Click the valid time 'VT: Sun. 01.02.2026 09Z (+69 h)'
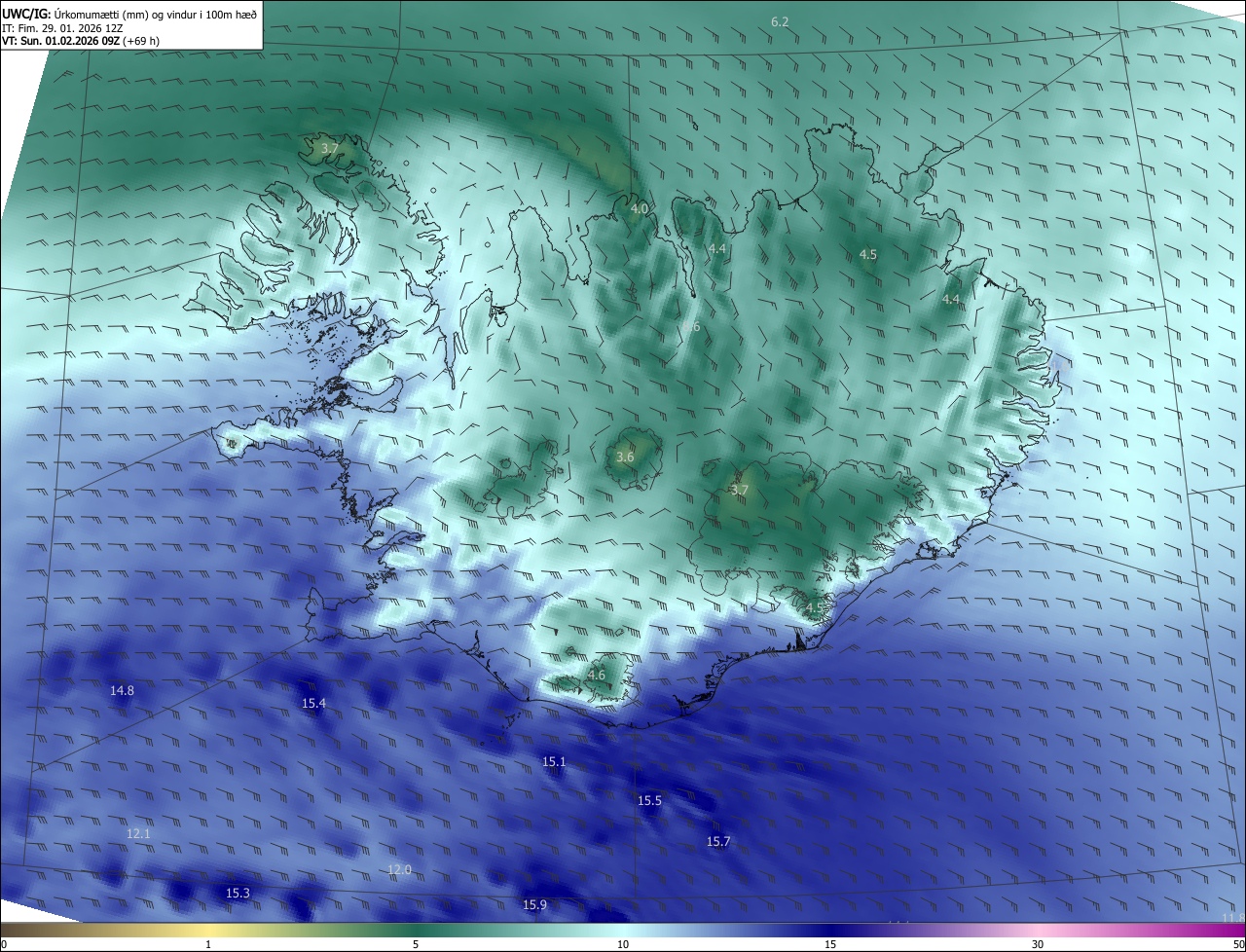Viewport: 1246px width, 952px height. tap(81, 41)
